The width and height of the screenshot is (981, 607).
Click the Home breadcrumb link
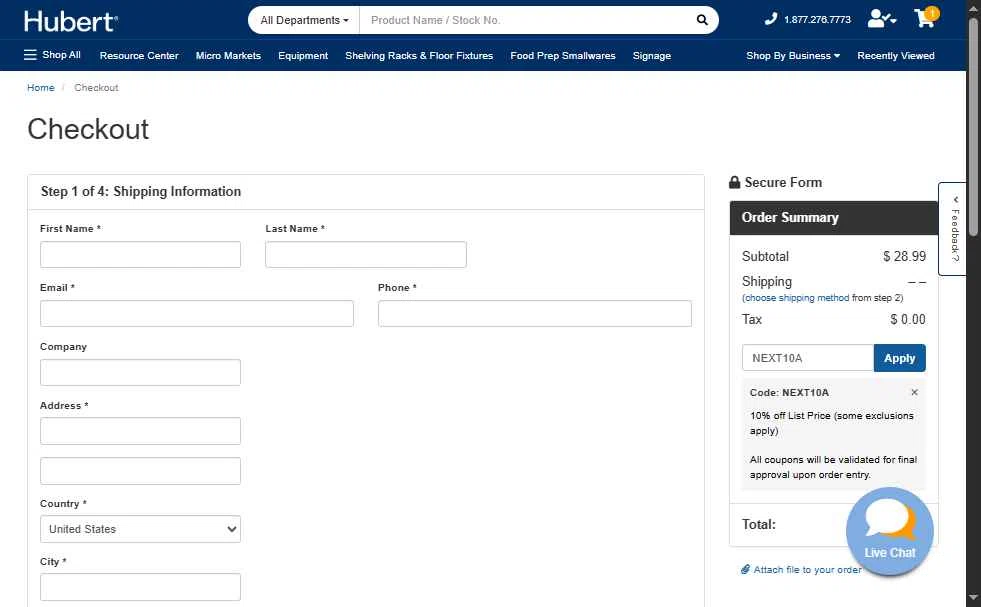(41, 88)
